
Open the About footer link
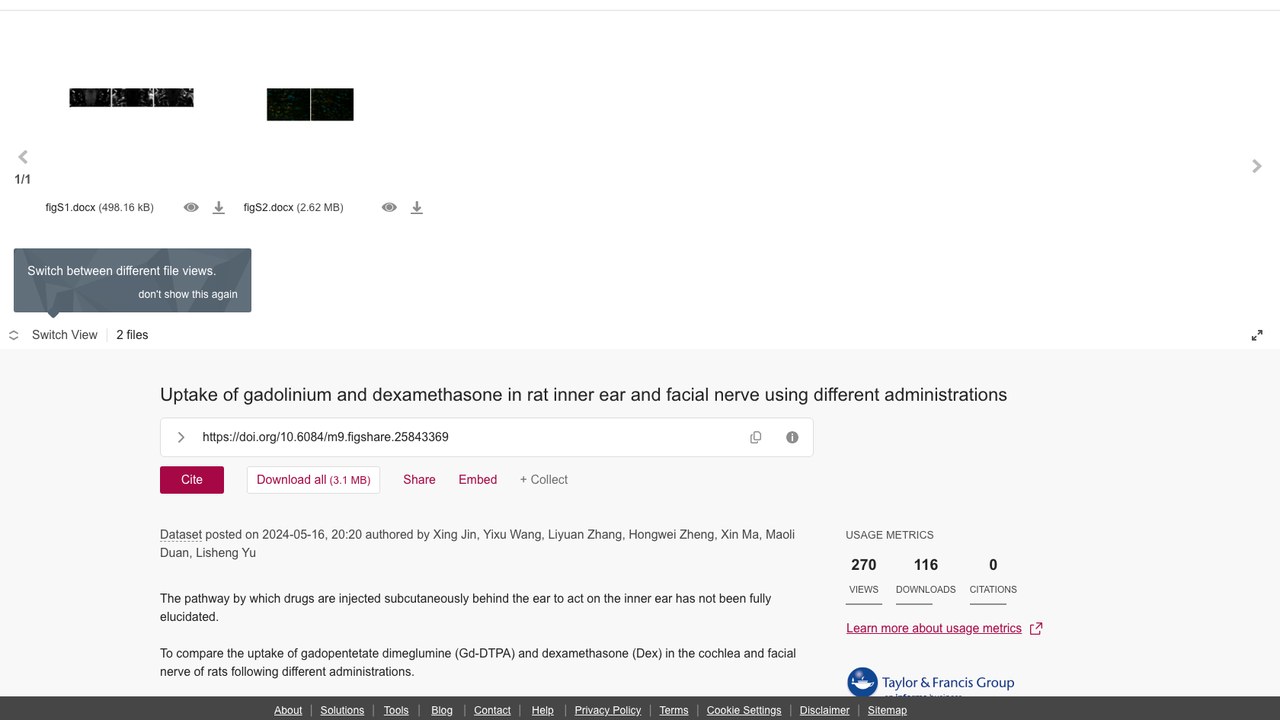[x=288, y=710]
